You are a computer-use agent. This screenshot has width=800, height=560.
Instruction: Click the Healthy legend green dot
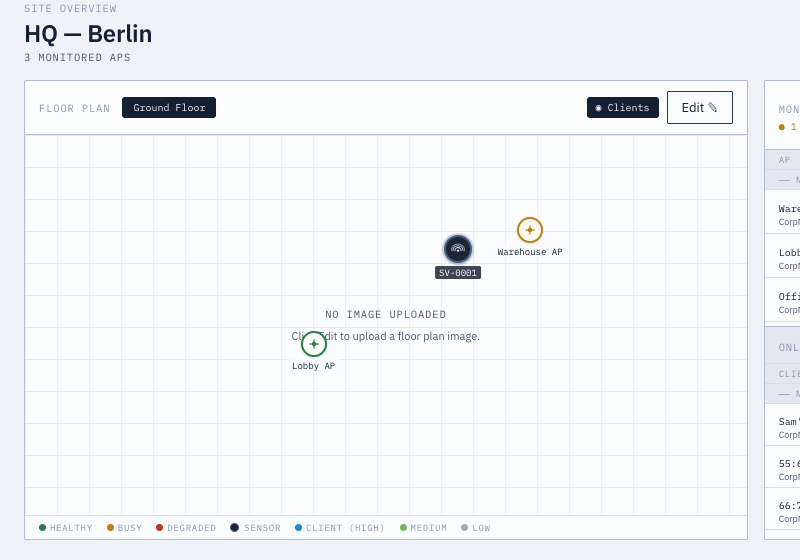pyautogui.click(x=42, y=527)
